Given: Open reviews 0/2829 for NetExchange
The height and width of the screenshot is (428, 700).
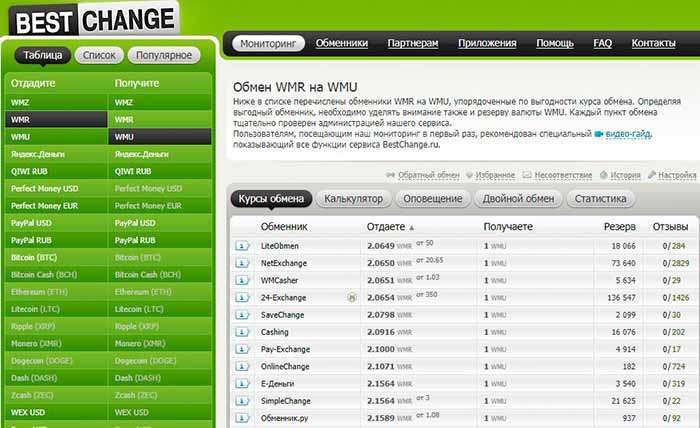Looking at the screenshot, I should [676, 263].
